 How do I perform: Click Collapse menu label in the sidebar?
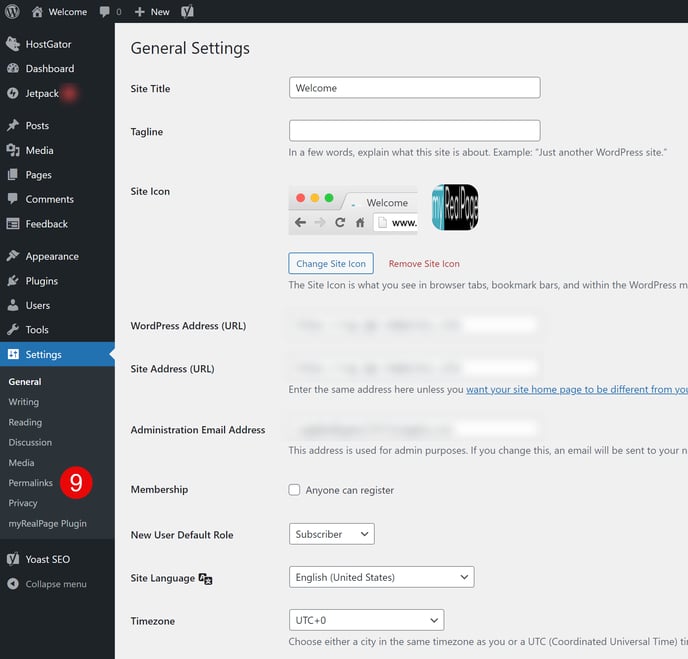point(56,584)
